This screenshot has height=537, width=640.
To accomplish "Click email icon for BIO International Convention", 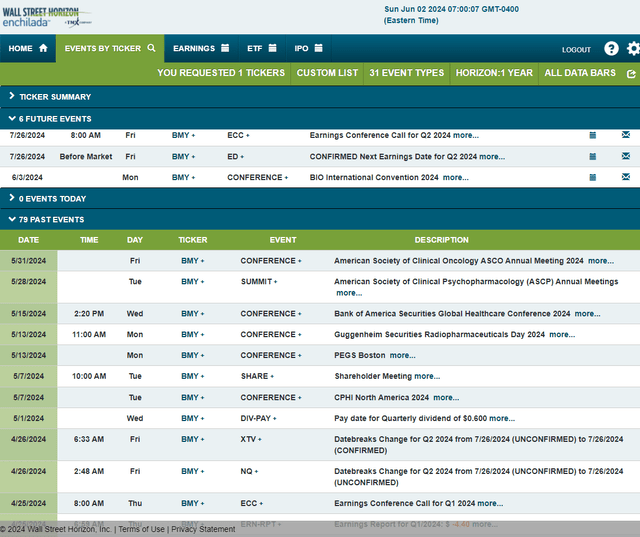I will click(625, 177).
